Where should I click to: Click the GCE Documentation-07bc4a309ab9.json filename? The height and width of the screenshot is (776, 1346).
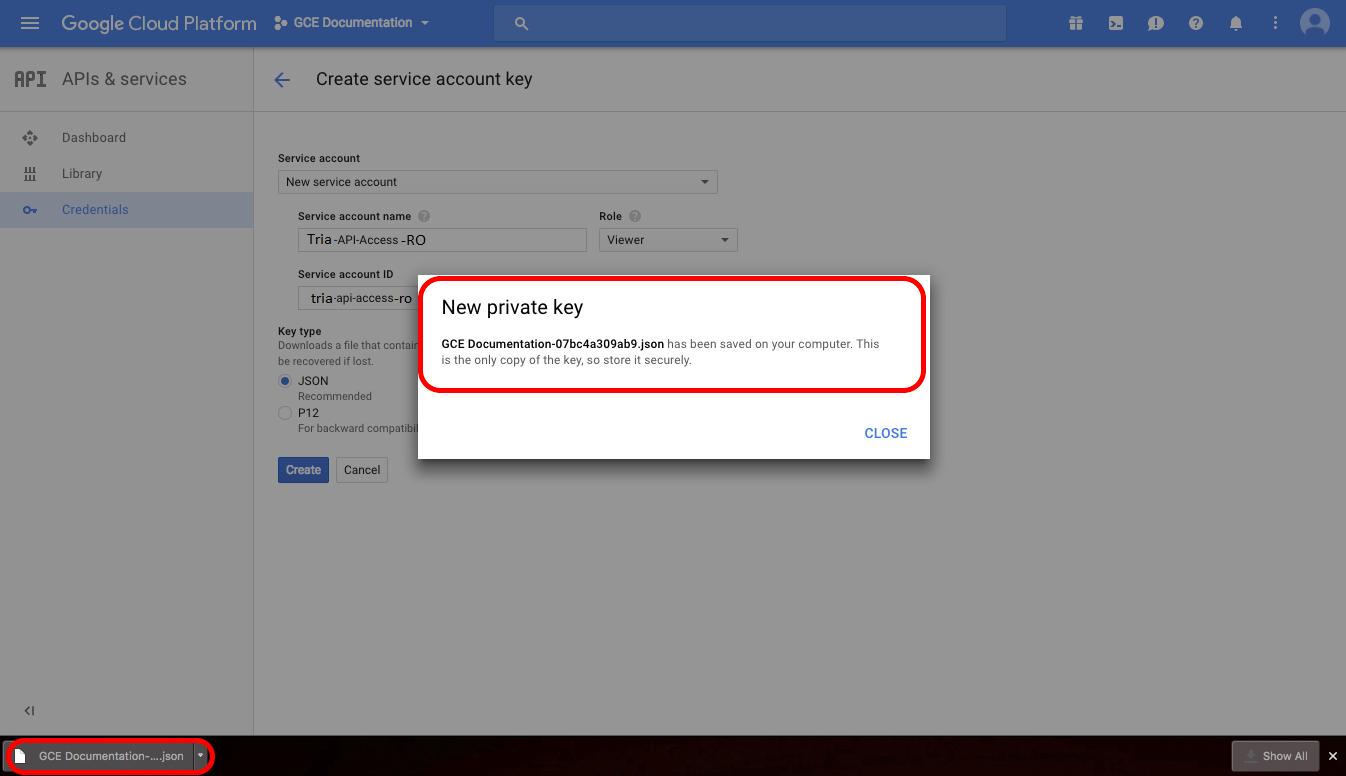553,344
